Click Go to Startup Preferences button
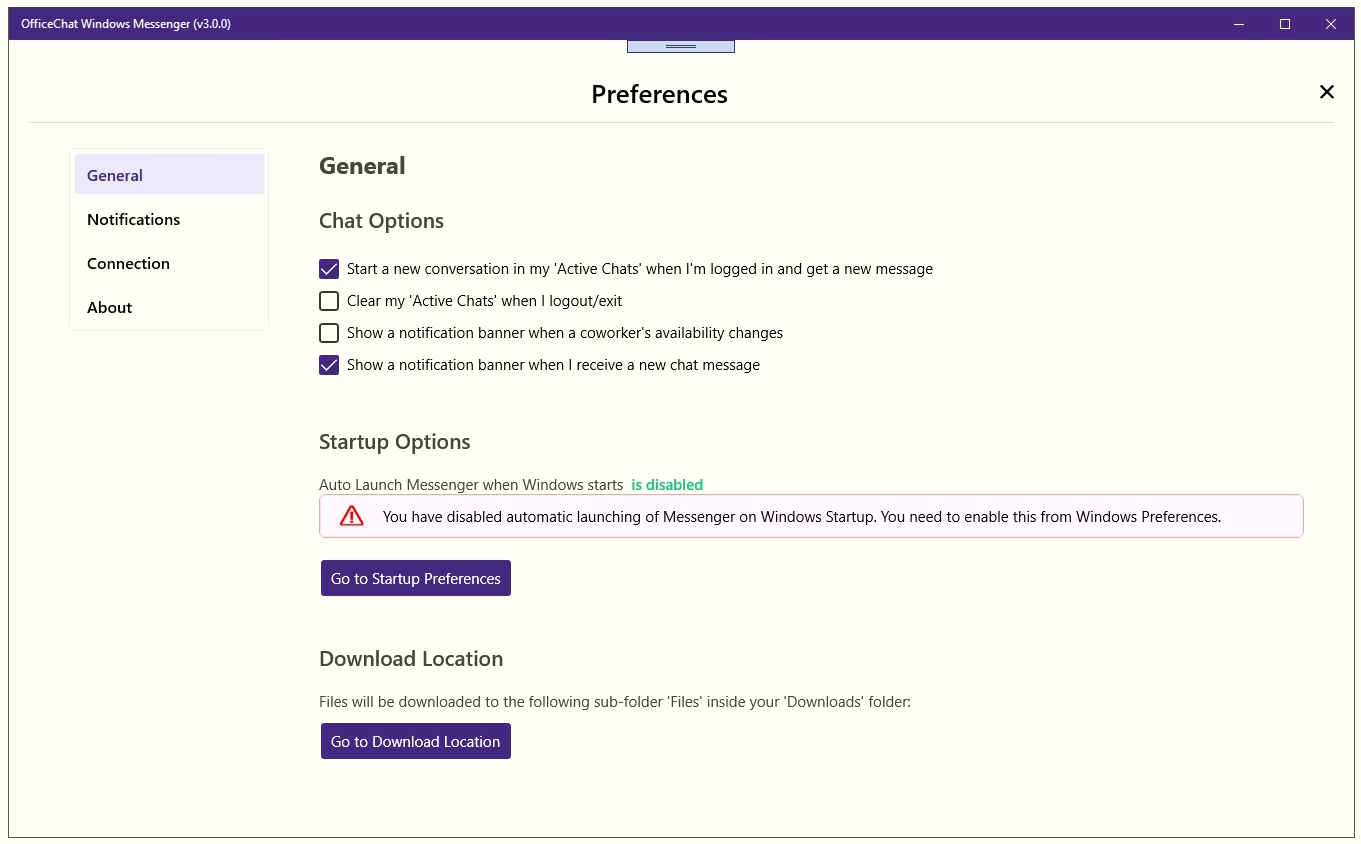1361x844 pixels. click(x=415, y=578)
